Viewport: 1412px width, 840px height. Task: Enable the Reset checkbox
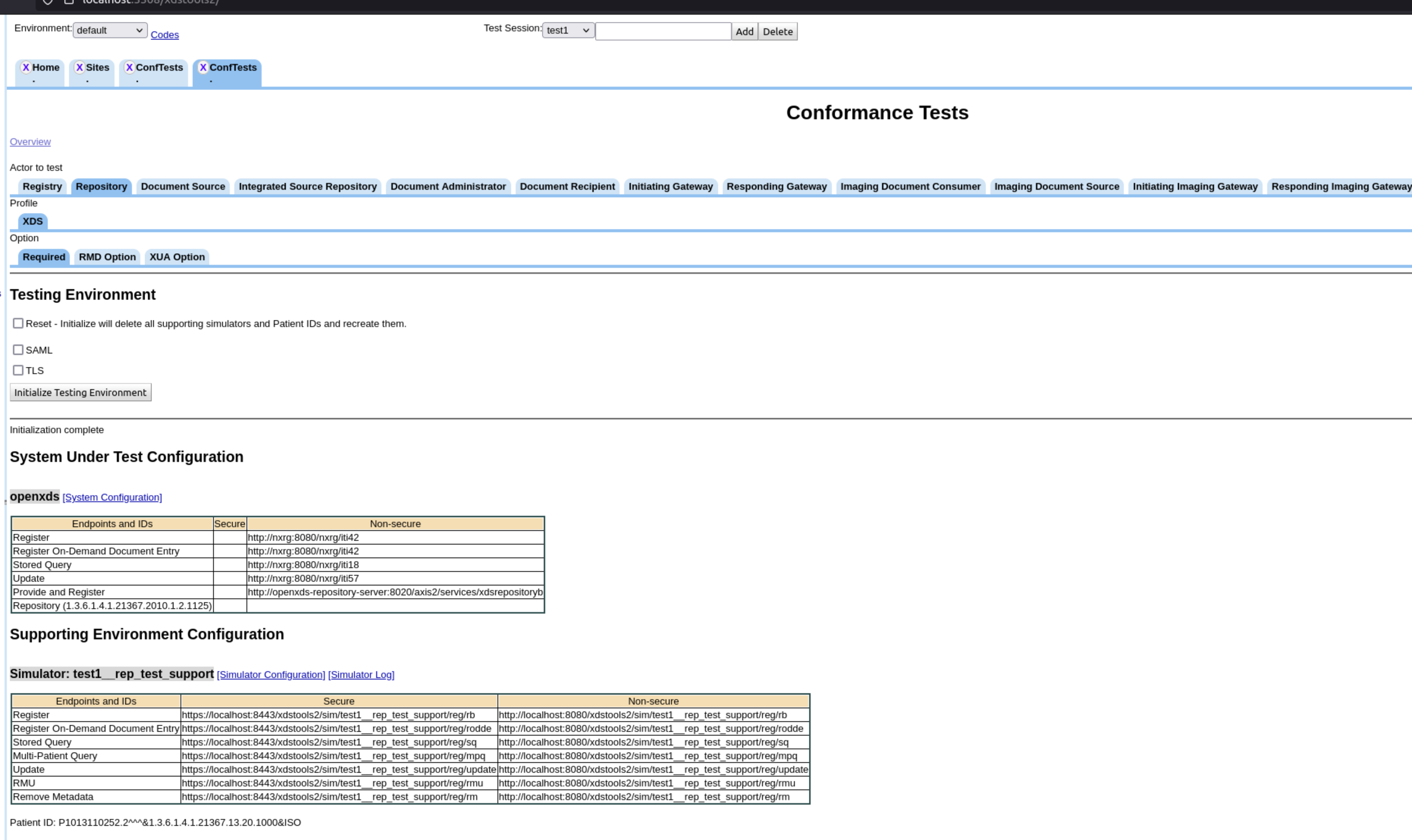pyautogui.click(x=18, y=323)
